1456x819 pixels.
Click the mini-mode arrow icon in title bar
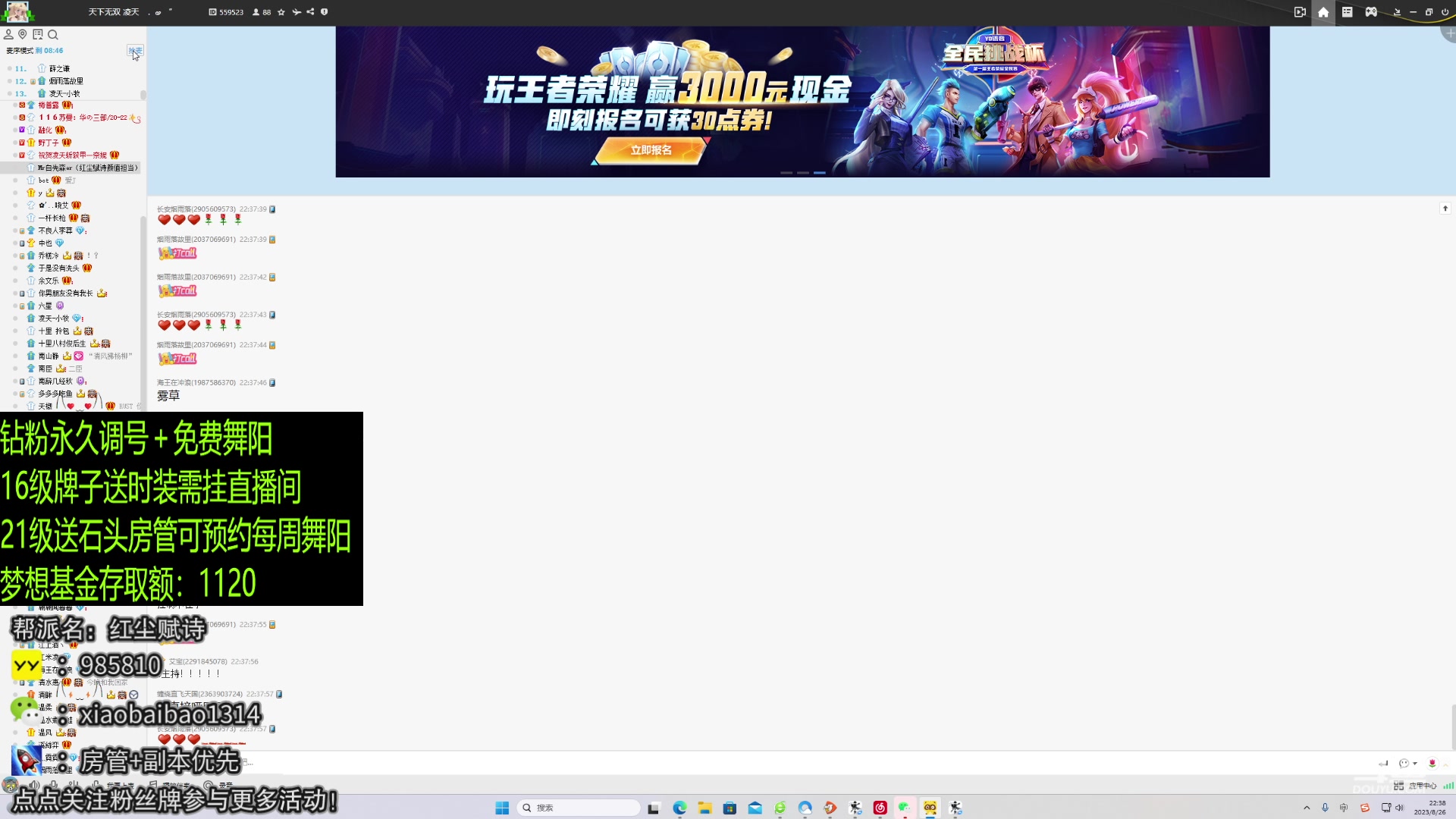(x=1397, y=12)
